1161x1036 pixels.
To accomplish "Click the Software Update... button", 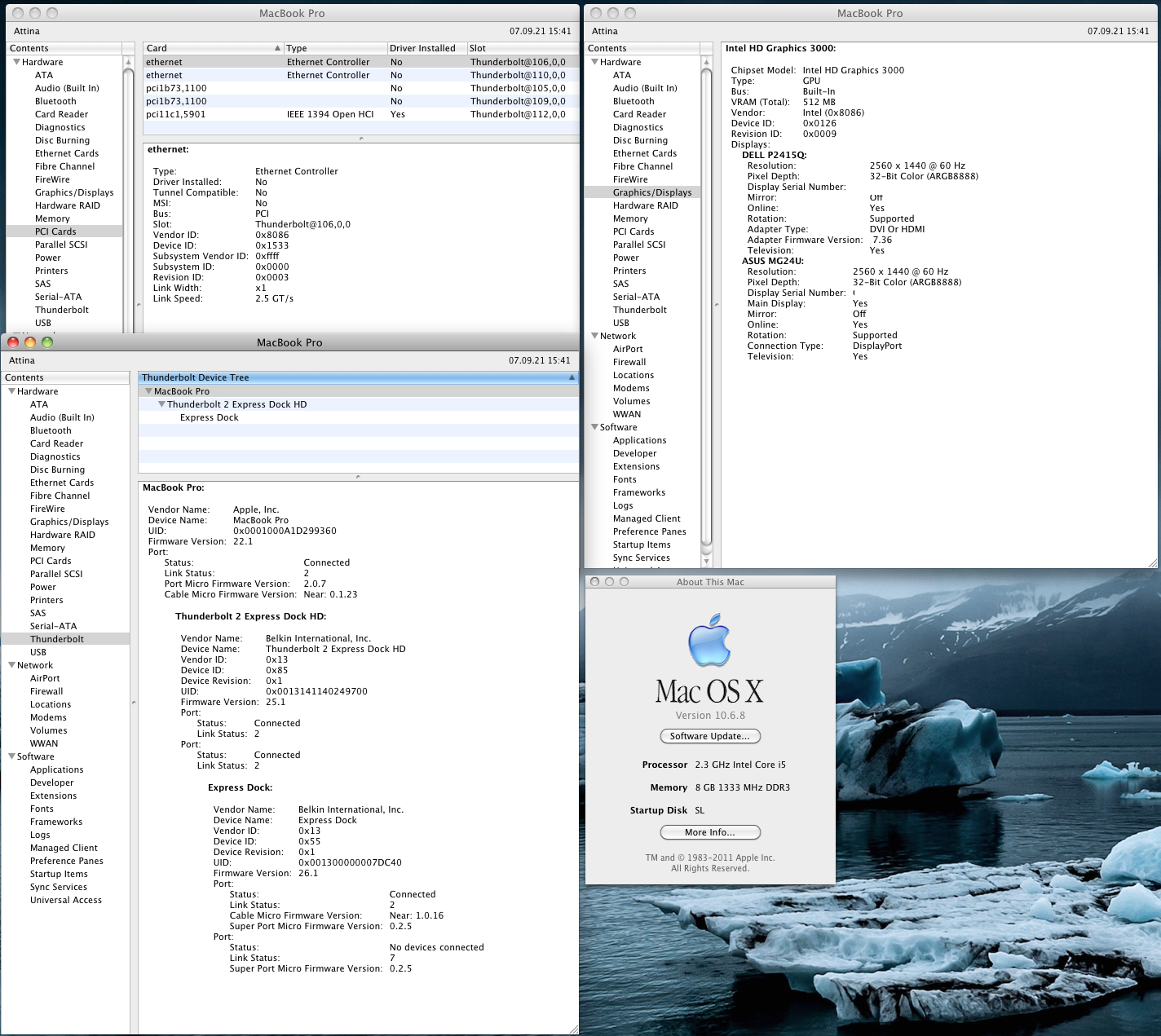I will (710, 736).
